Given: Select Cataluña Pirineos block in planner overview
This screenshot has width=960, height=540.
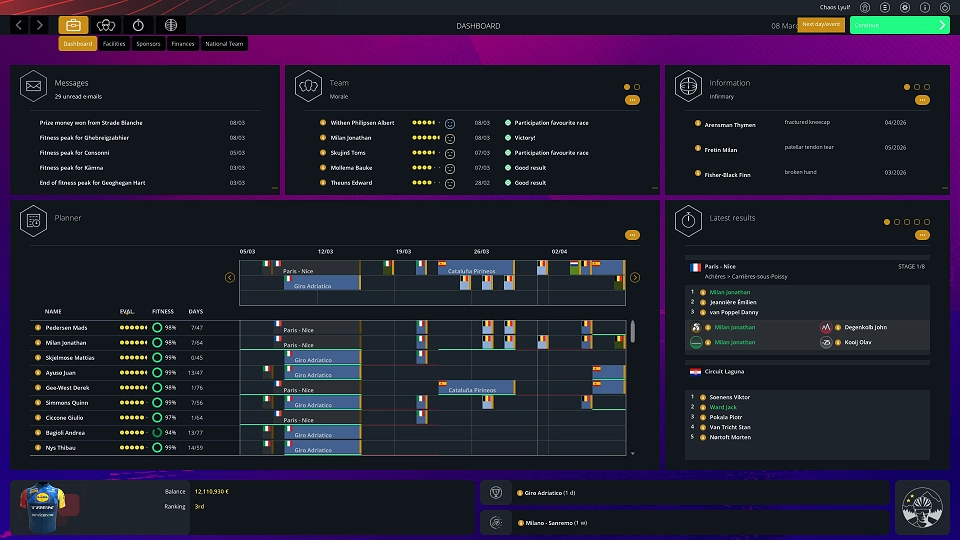Looking at the screenshot, I should (476, 268).
